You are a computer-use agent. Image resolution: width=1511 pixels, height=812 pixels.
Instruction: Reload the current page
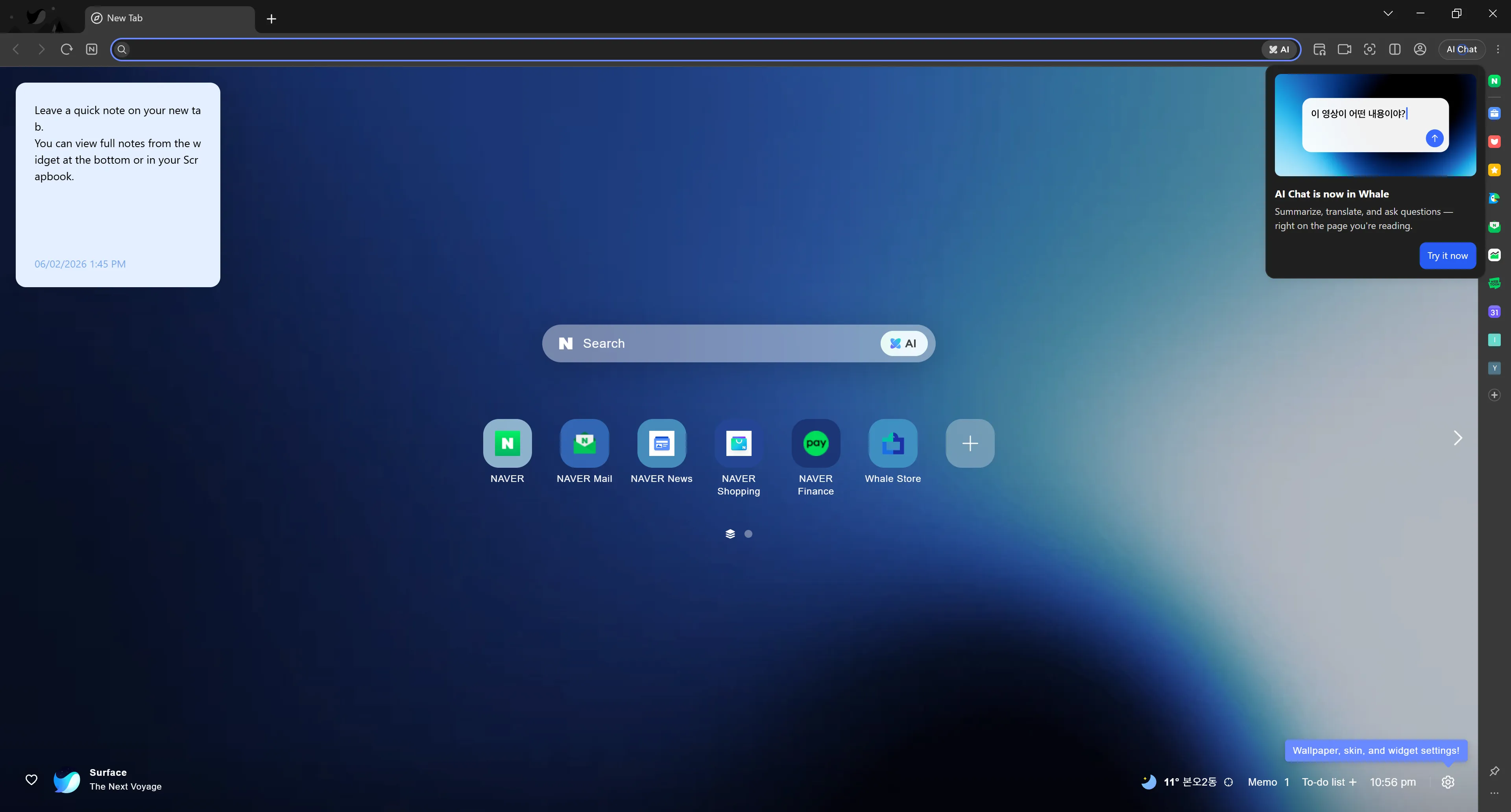coord(66,49)
